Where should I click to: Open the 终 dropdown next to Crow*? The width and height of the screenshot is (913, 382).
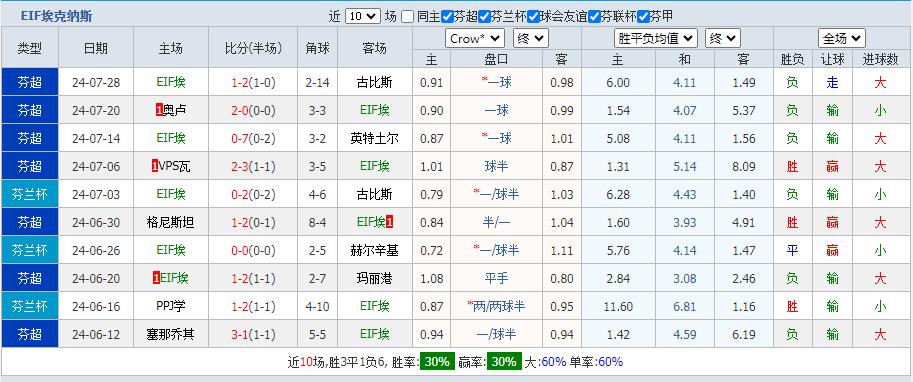click(x=530, y=38)
